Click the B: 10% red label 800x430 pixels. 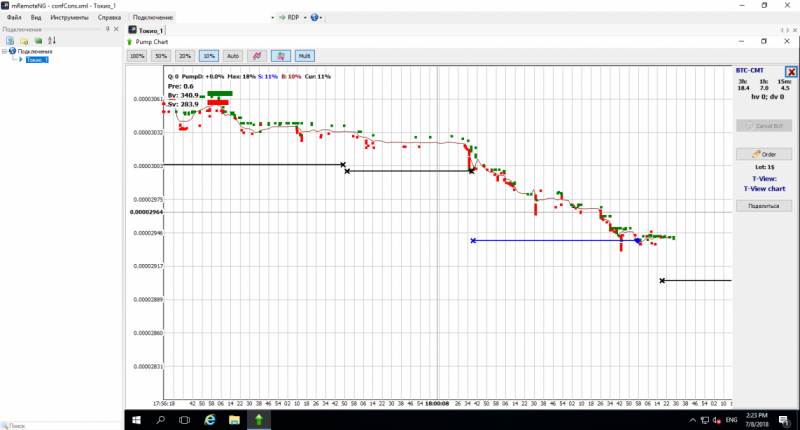coord(291,77)
